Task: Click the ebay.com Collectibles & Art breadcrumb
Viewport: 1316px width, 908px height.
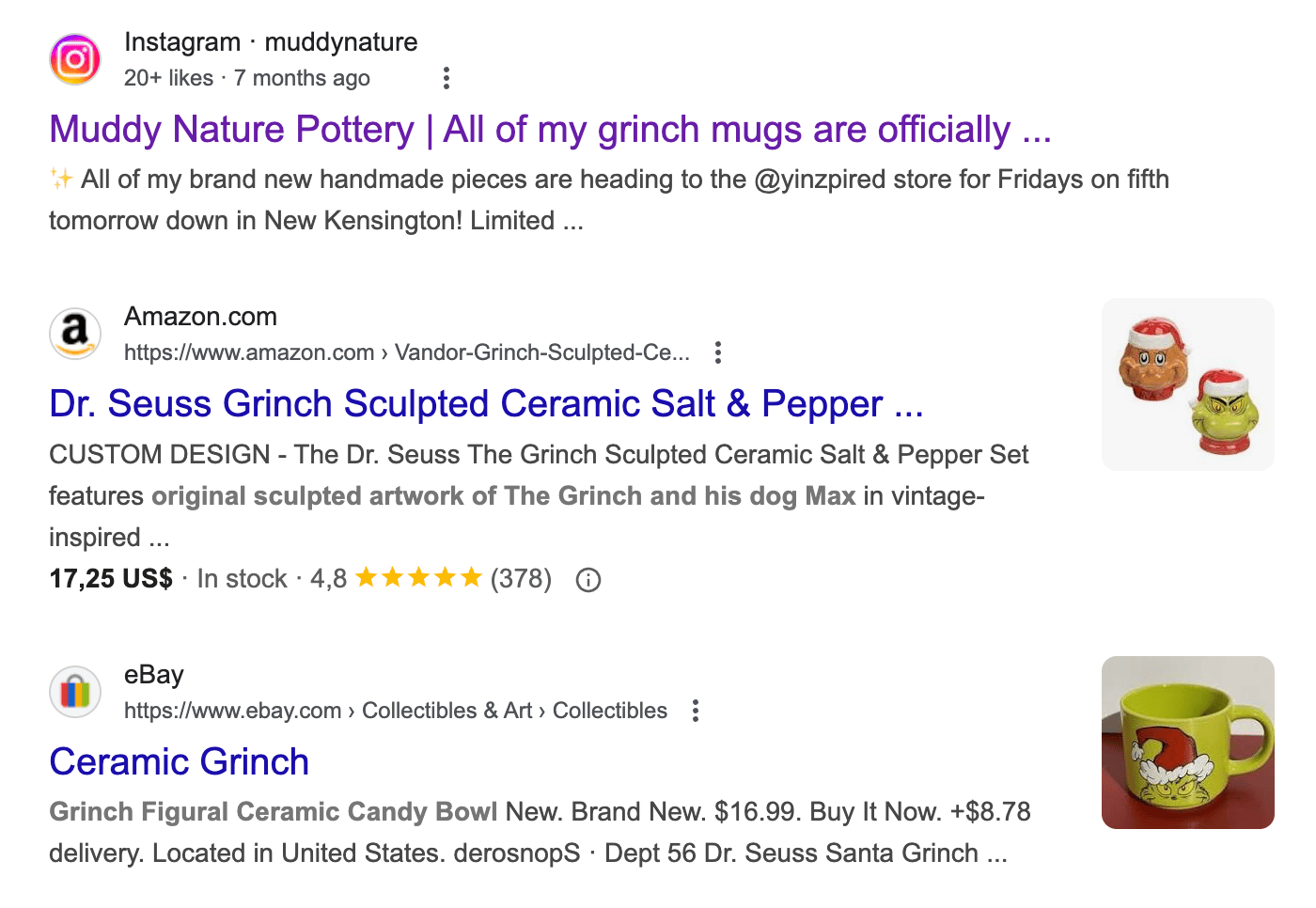Action: (395, 711)
